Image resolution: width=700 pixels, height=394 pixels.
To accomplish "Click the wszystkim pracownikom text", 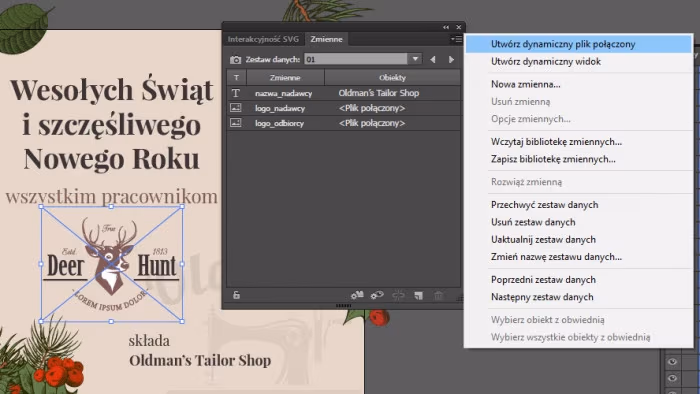I will (x=112, y=196).
